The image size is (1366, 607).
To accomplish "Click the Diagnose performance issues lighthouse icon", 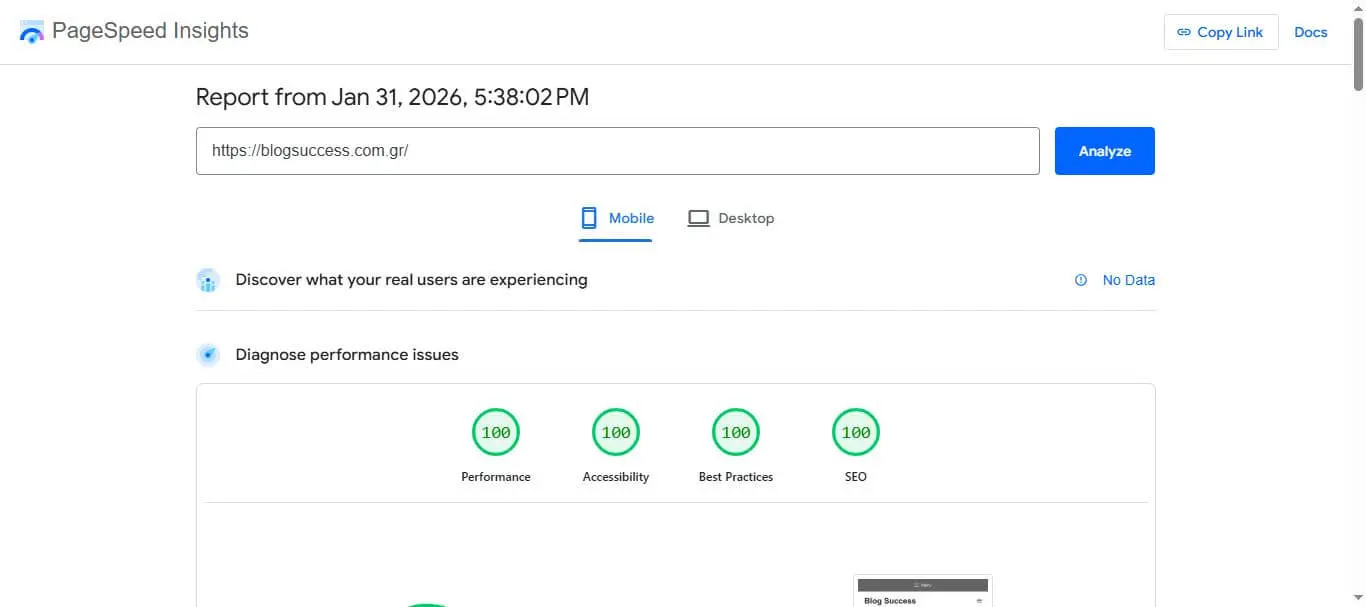I will [208, 354].
